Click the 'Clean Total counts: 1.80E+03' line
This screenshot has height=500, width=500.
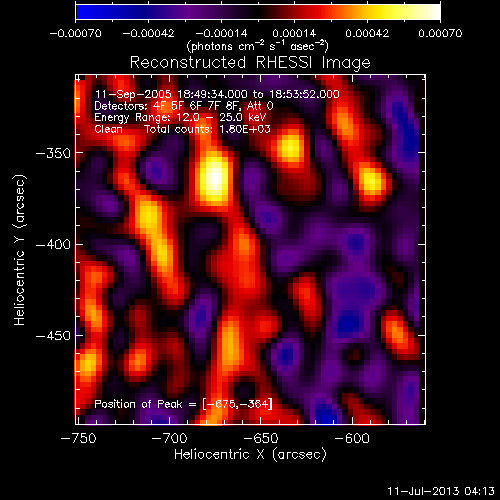point(182,129)
